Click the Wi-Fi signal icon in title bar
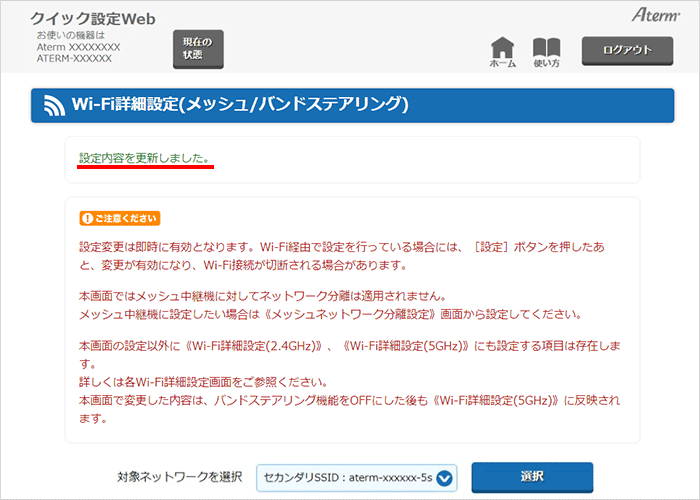This screenshot has height=500, width=700. tap(54, 104)
